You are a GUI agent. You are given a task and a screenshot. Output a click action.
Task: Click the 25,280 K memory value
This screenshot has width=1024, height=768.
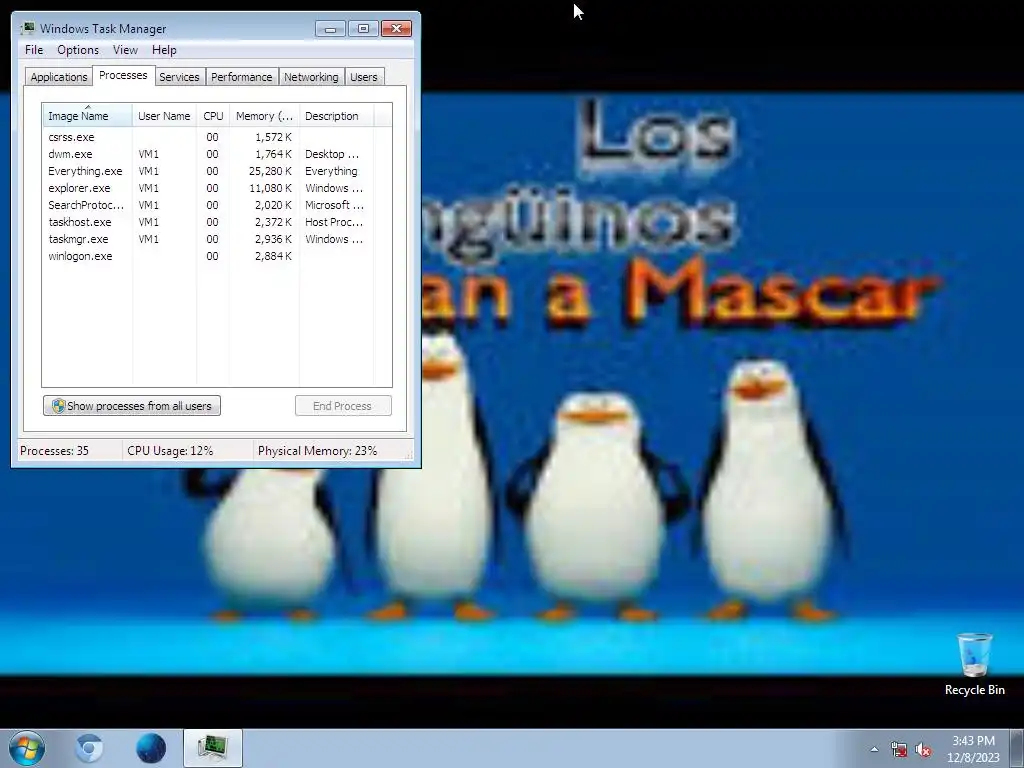tap(270, 171)
